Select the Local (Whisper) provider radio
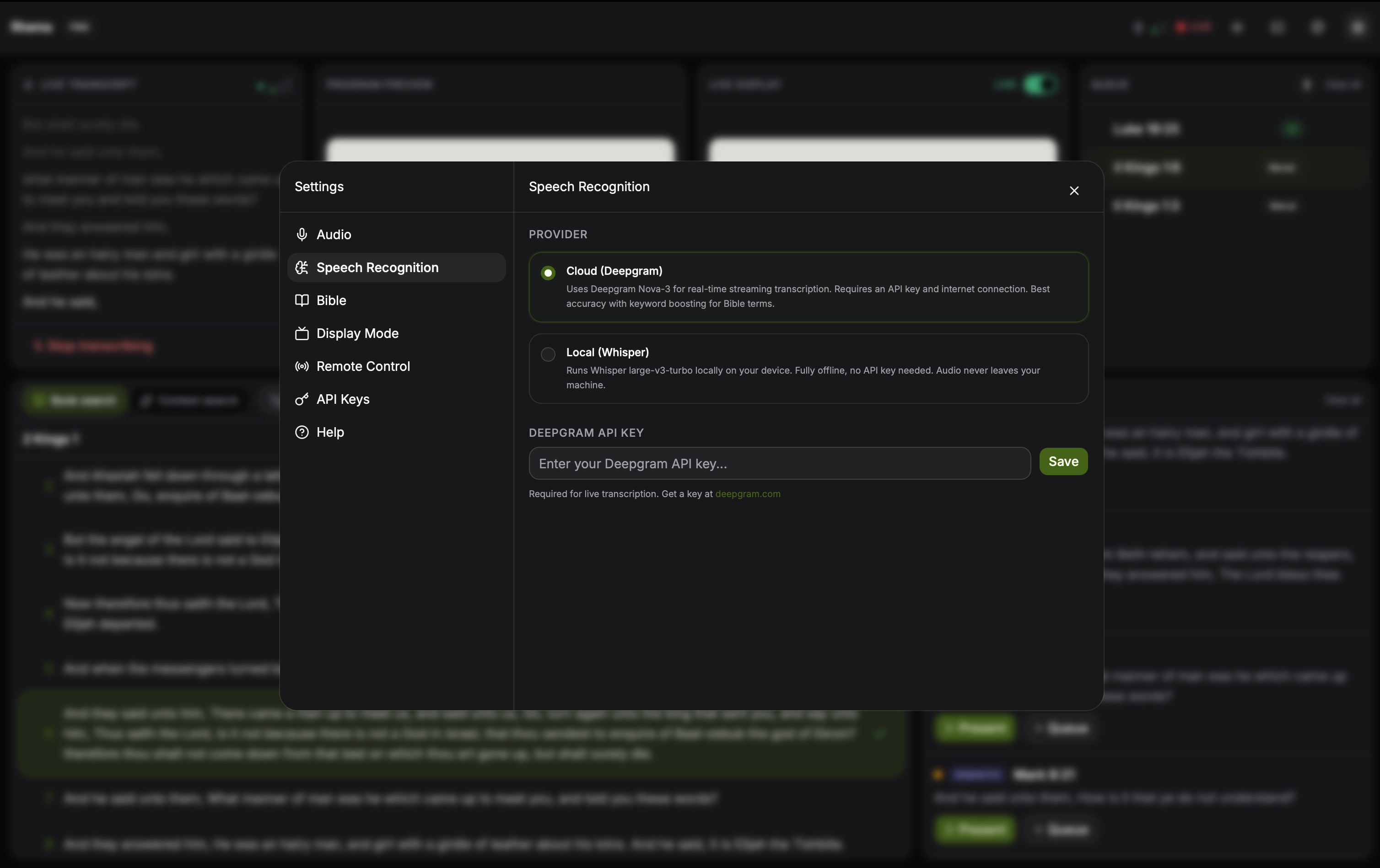 coord(548,354)
